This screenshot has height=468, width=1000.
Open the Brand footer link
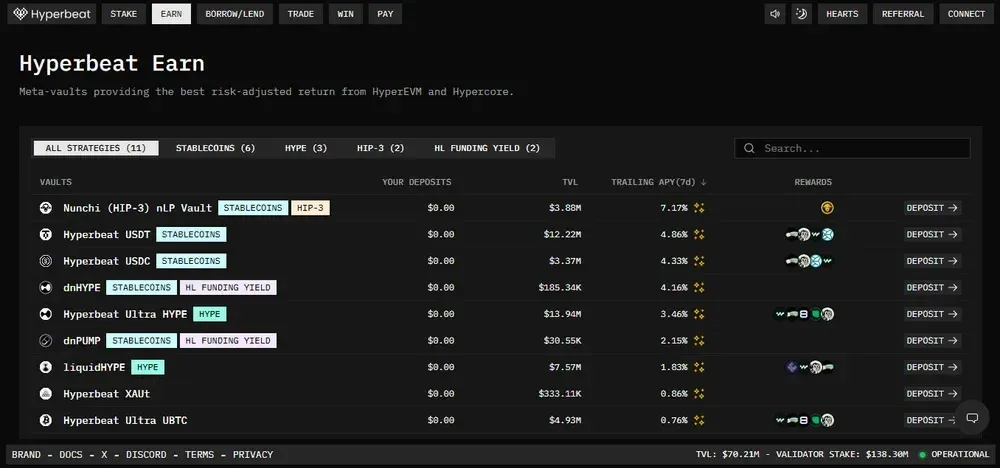pyautogui.click(x=26, y=455)
